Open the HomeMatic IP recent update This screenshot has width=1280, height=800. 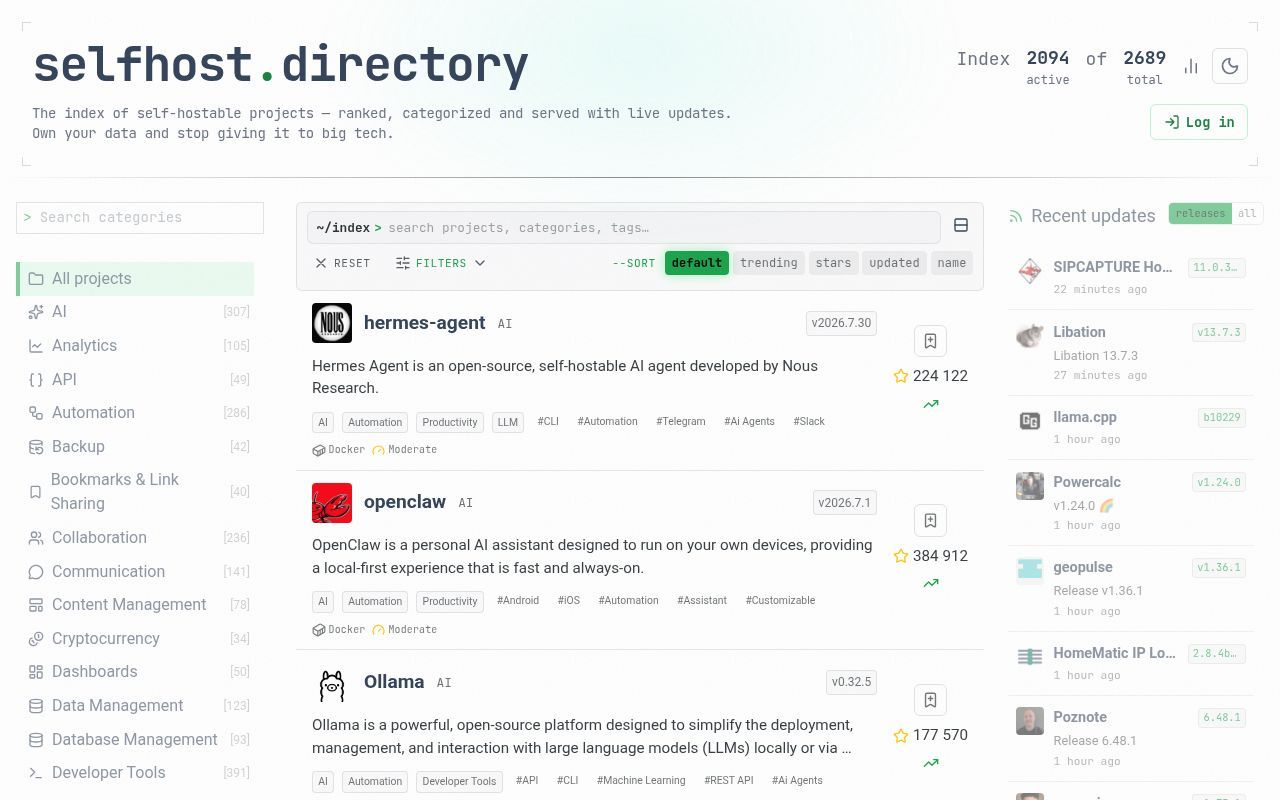click(x=1130, y=663)
